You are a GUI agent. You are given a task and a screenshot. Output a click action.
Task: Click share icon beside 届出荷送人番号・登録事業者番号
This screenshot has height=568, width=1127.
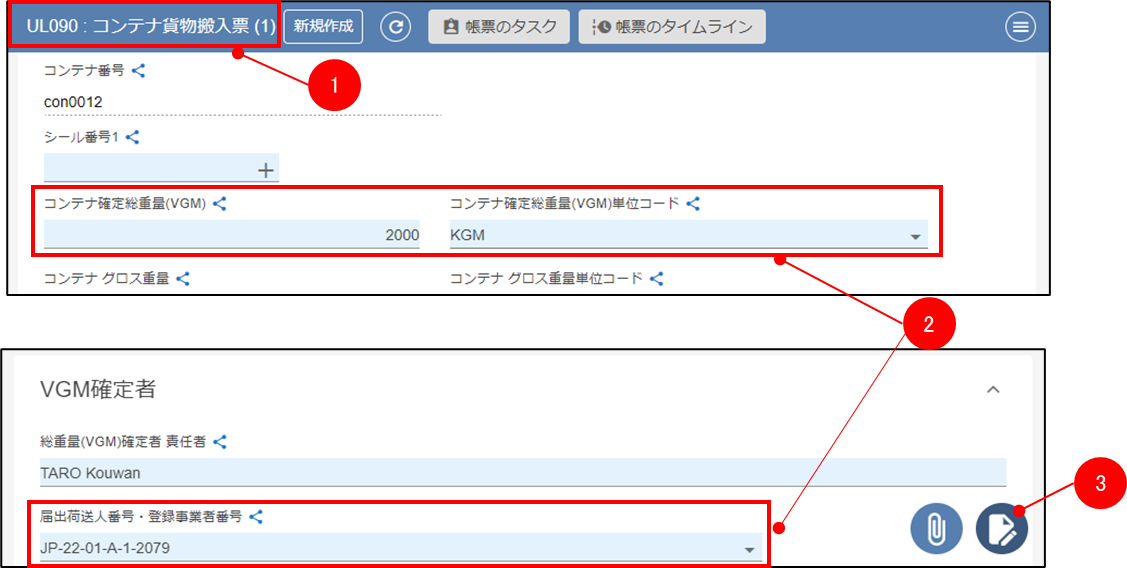tap(256, 517)
